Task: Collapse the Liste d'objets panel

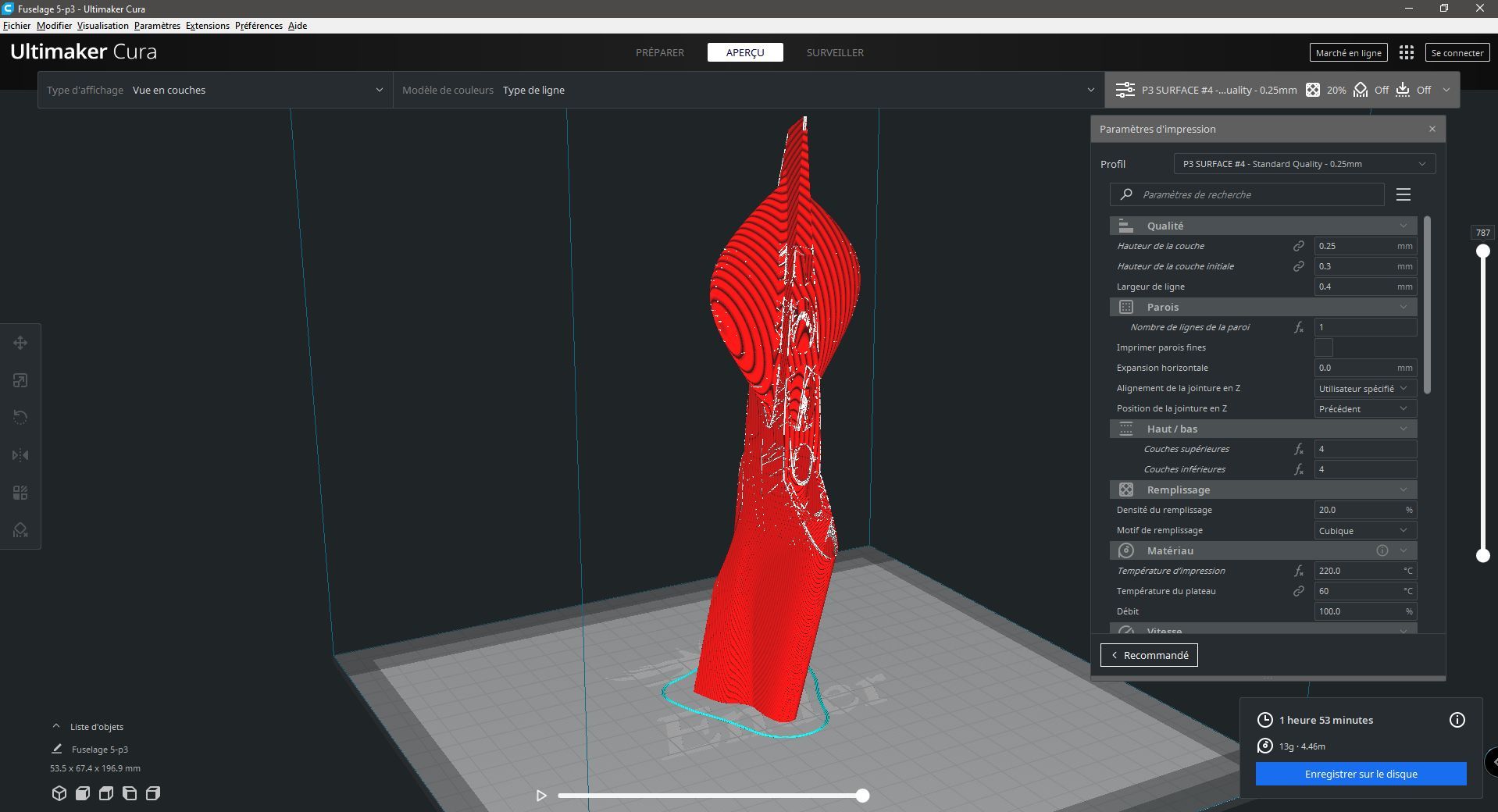Action: point(56,726)
